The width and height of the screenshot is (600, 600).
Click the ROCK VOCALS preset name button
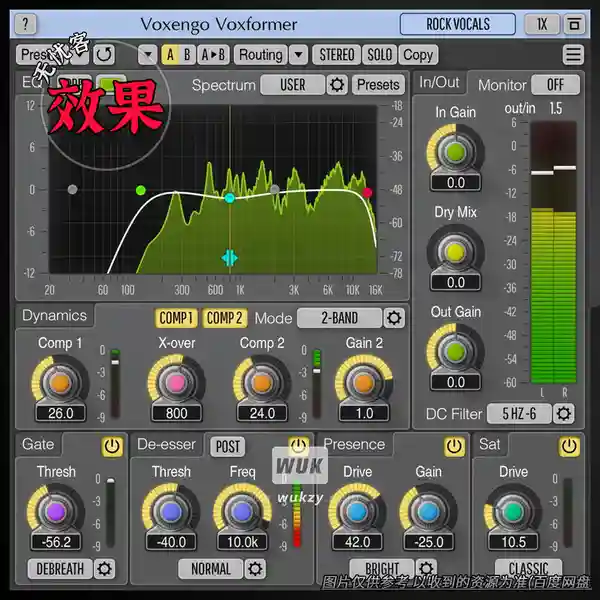458,24
